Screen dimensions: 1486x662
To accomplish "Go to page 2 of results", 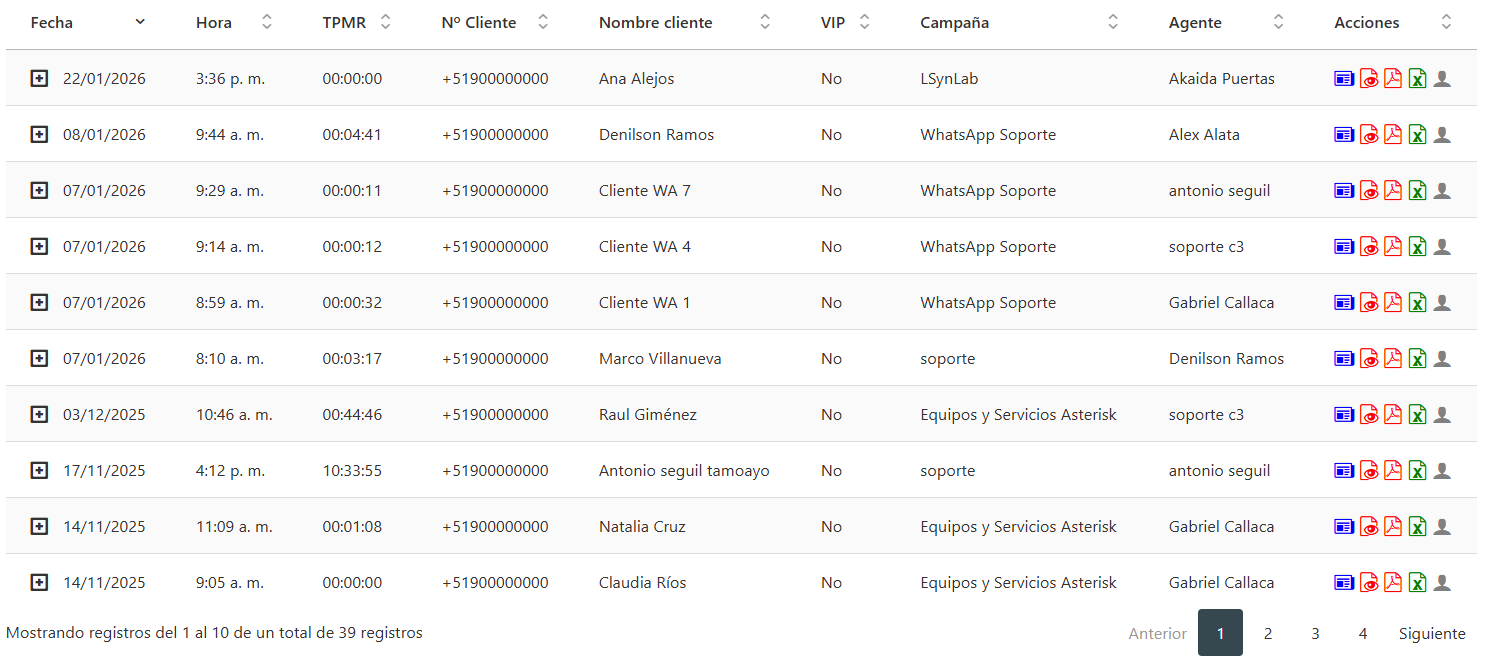I will [x=1267, y=634].
